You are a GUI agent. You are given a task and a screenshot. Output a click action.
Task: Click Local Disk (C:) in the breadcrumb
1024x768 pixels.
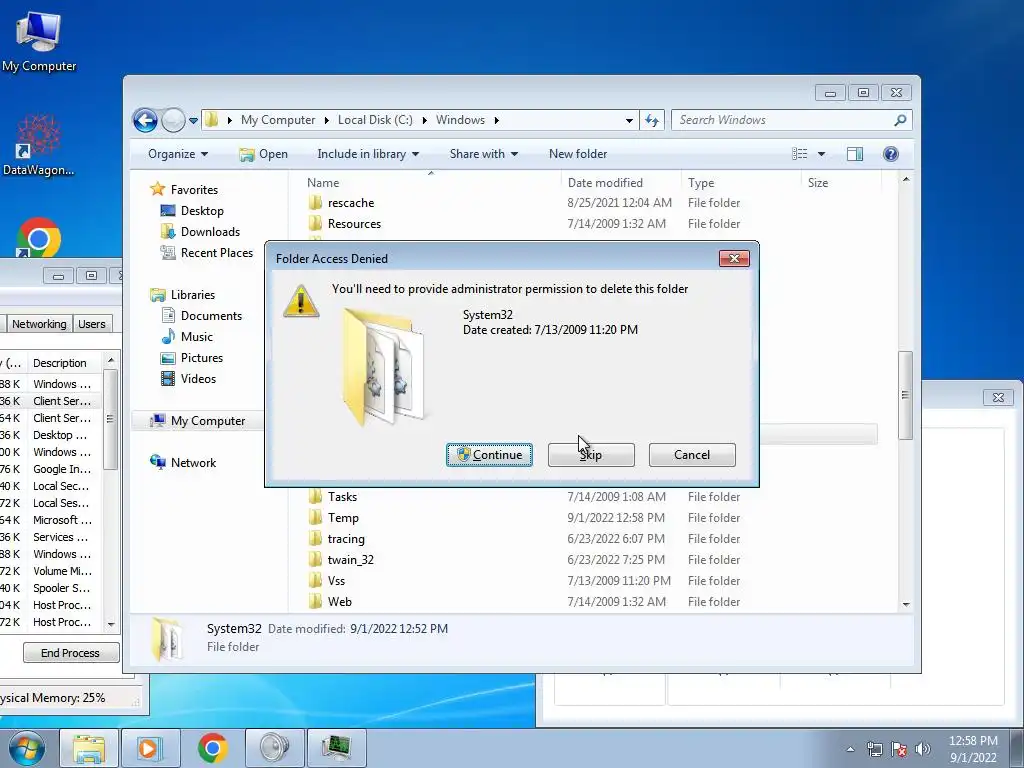[375, 120]
